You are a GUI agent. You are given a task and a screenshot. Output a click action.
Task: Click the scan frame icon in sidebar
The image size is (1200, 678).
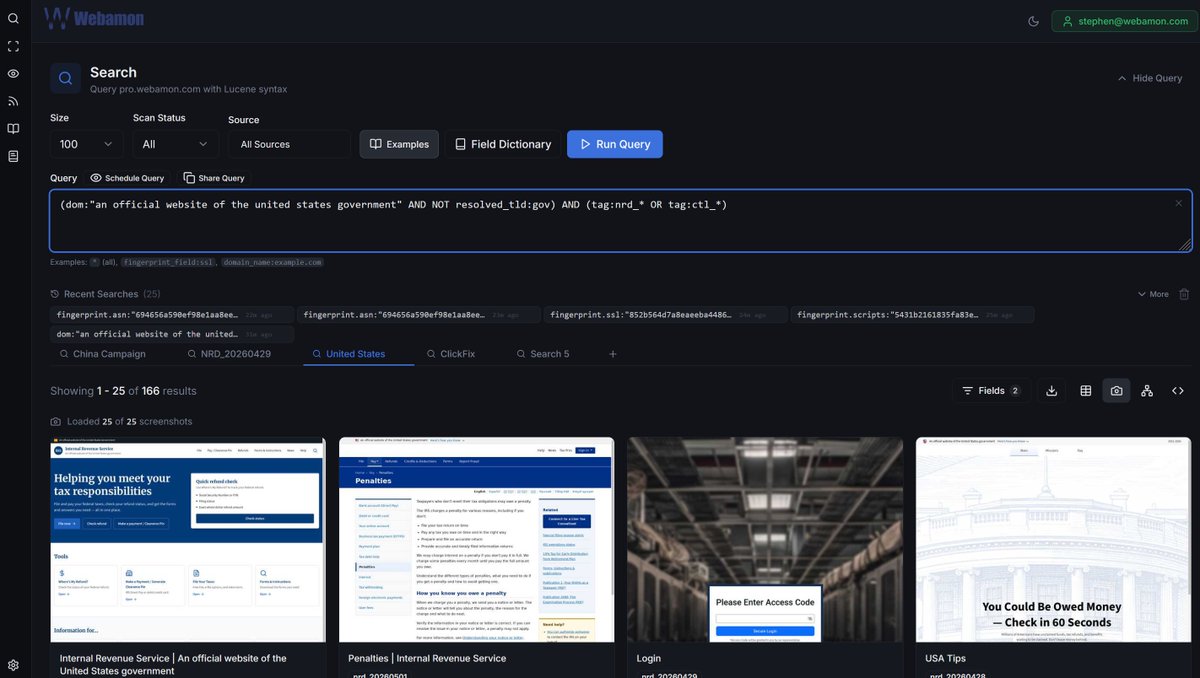point(13,46)
